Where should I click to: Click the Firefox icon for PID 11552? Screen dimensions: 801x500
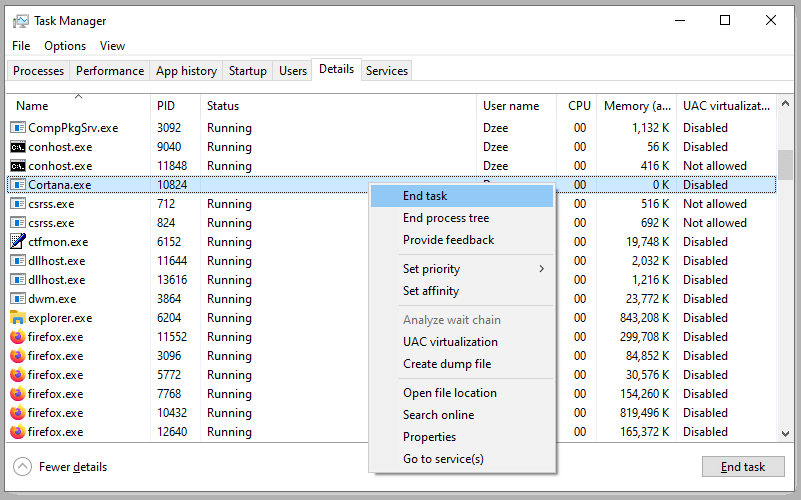(18, 337)
